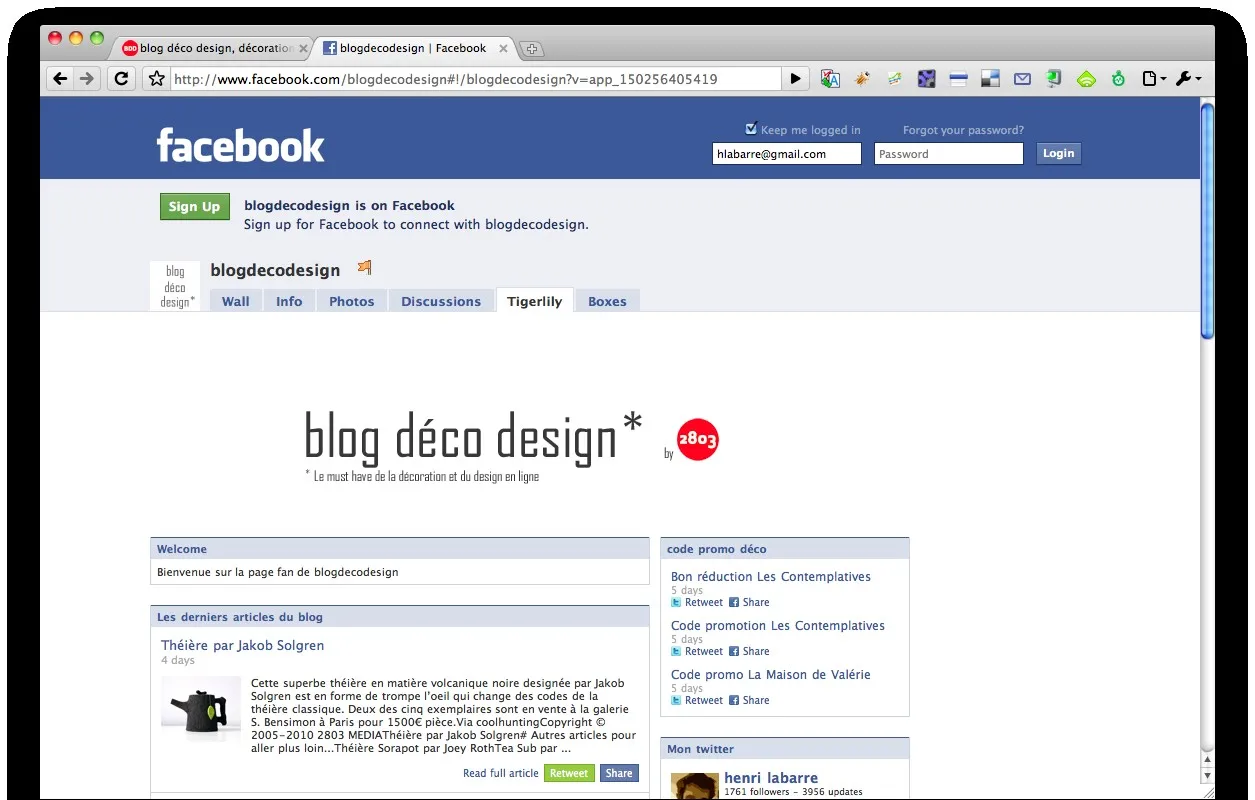The height and width of the screenshot is (800, 1255).
Task: Retweet Bon réduction Les Contemplatives
Action: 697,602
